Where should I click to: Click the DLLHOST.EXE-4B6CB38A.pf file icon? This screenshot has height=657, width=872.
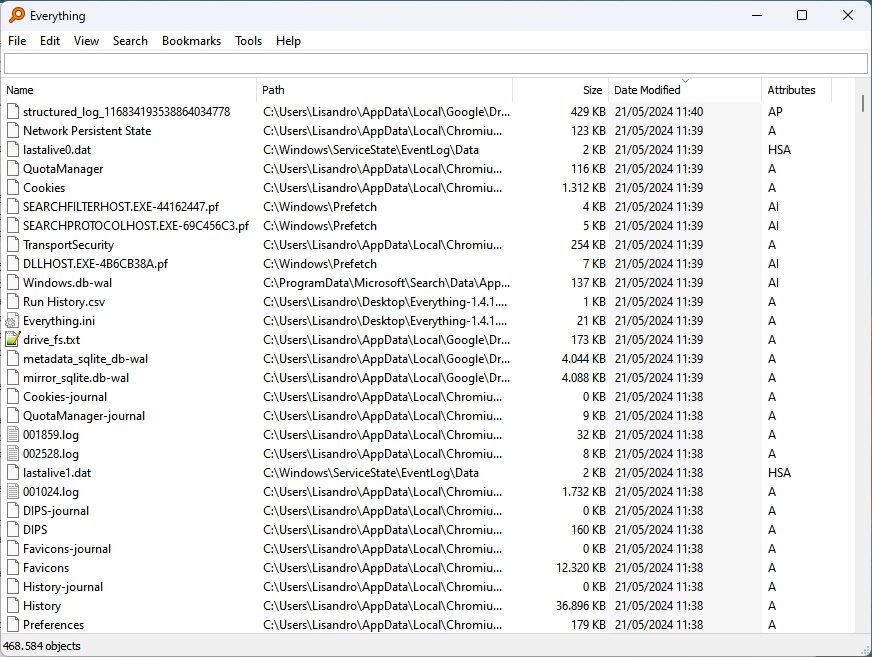(13, 264)
